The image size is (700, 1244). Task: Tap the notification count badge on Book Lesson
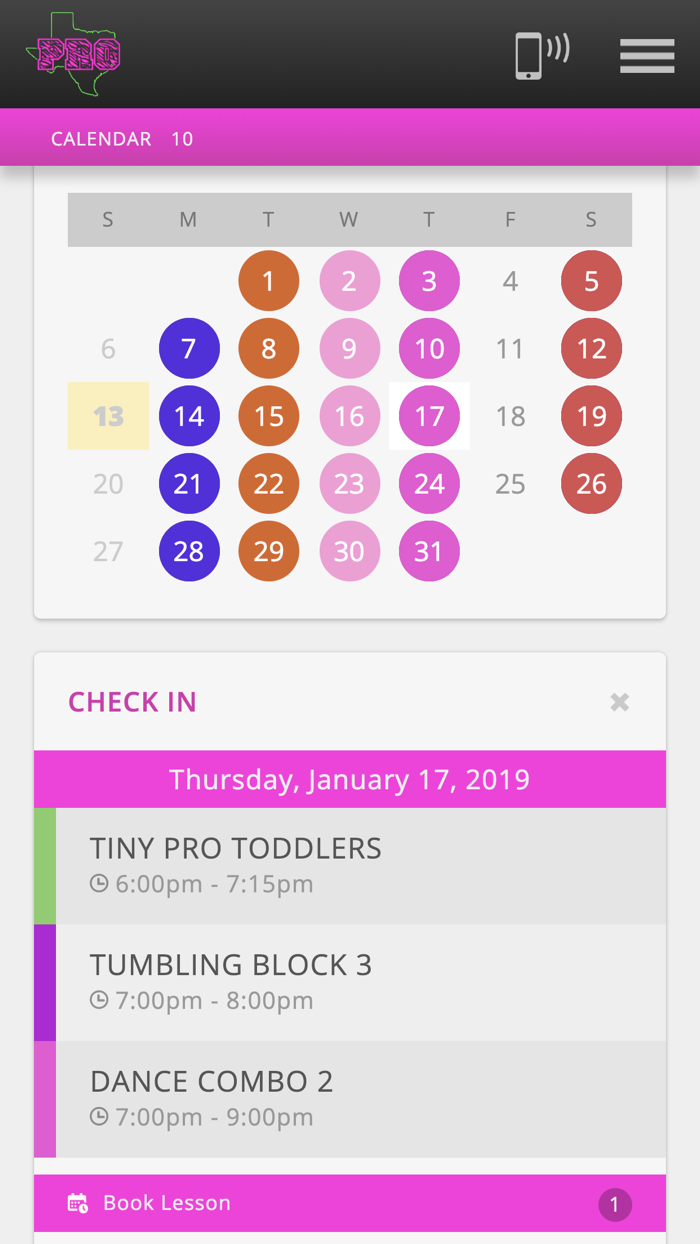click(615, 1204)
